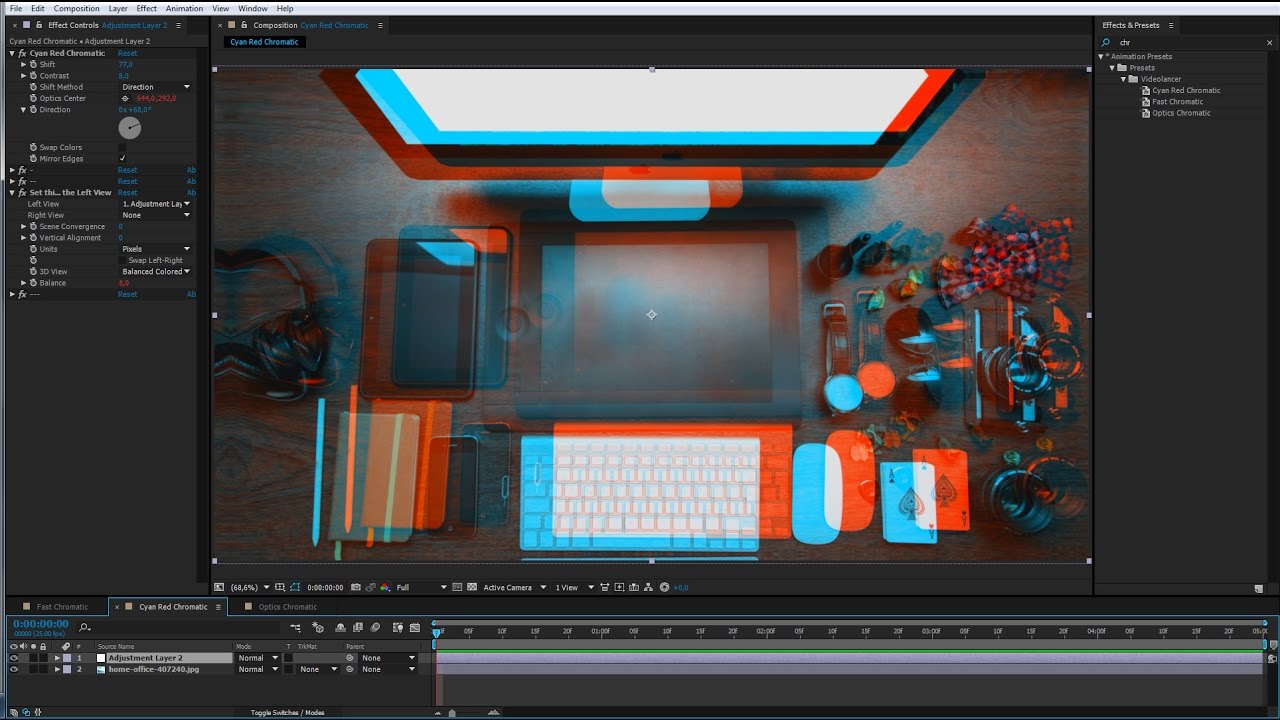Click Always Preview This View icon
Image resolution: width=1280 pixels, height=720 pixels.
pos(219,587)
